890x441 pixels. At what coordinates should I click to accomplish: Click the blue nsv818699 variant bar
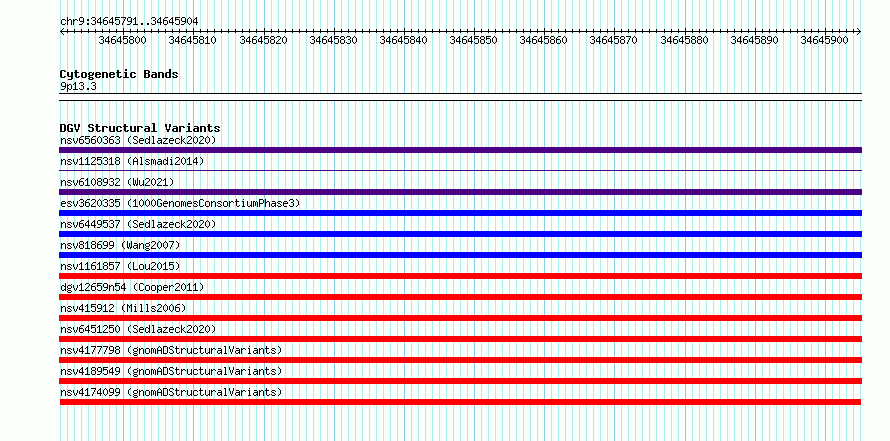click(460, 255)
